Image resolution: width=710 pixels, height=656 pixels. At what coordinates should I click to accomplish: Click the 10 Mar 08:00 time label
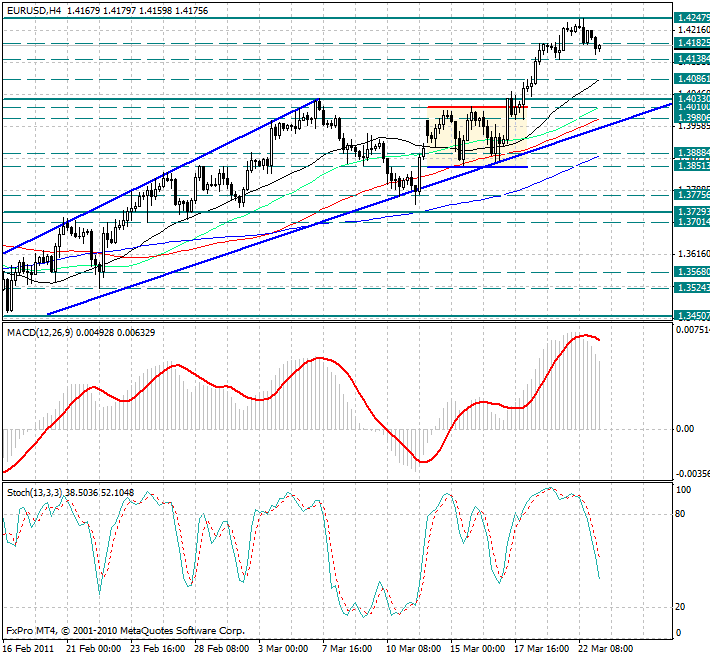tap(414, 649)
